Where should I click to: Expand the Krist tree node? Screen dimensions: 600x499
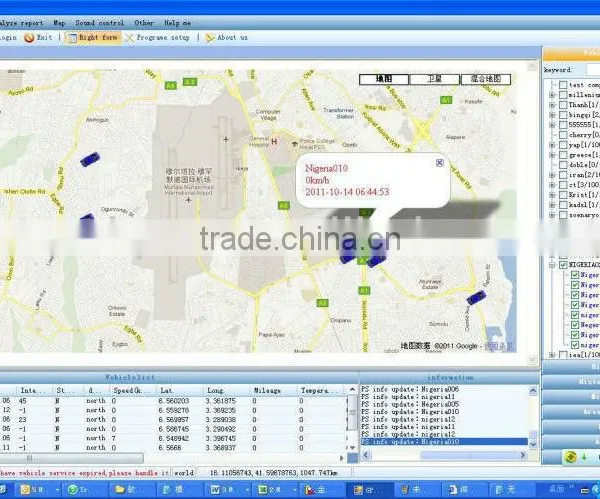(552, 195)
